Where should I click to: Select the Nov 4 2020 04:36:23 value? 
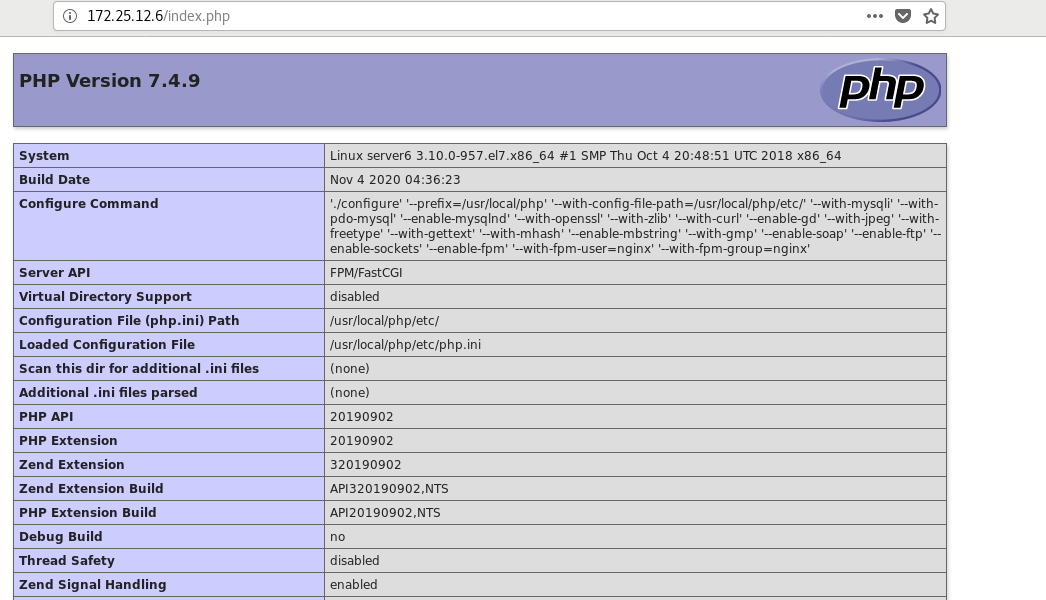coord(395,180)
